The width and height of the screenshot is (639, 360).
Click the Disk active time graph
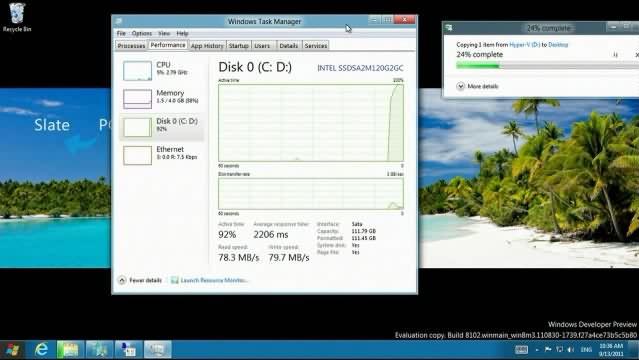pyautogui.click(x=311, y=123)
